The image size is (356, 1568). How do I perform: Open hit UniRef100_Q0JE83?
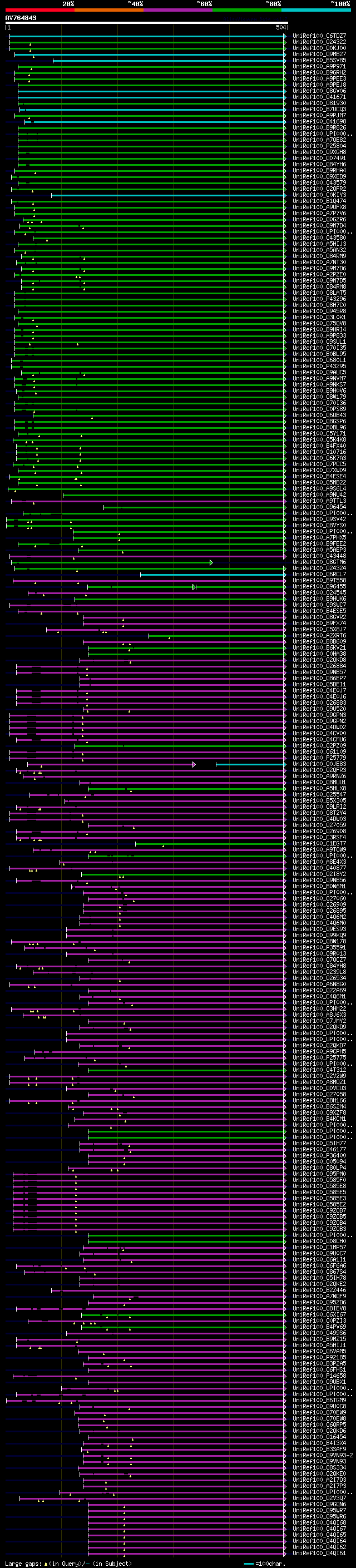click(319, 764)
